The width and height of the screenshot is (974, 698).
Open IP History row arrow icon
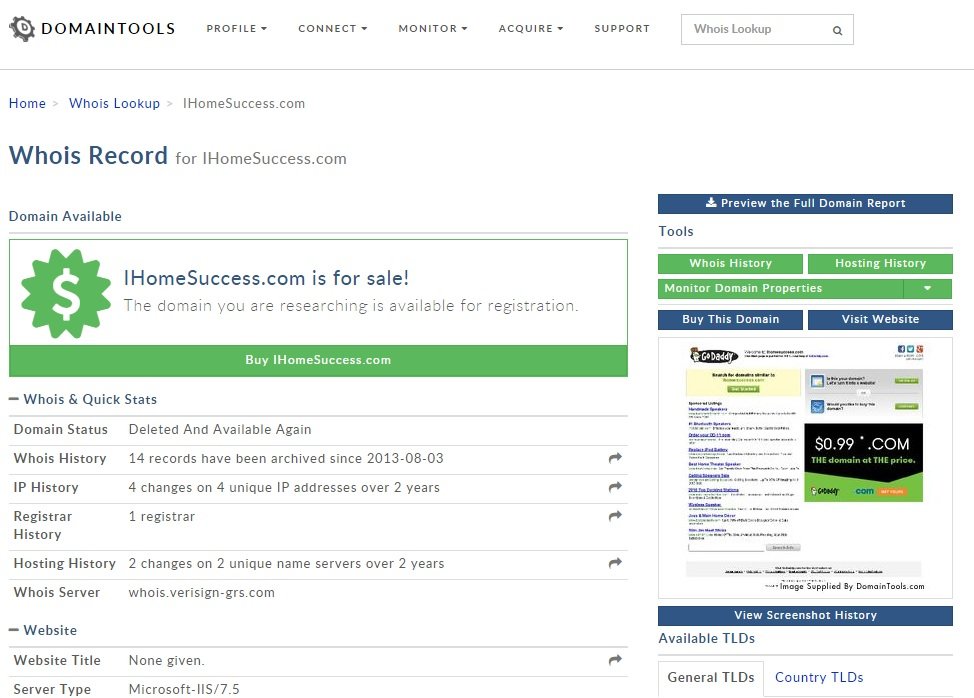click(x=615, y=487)
